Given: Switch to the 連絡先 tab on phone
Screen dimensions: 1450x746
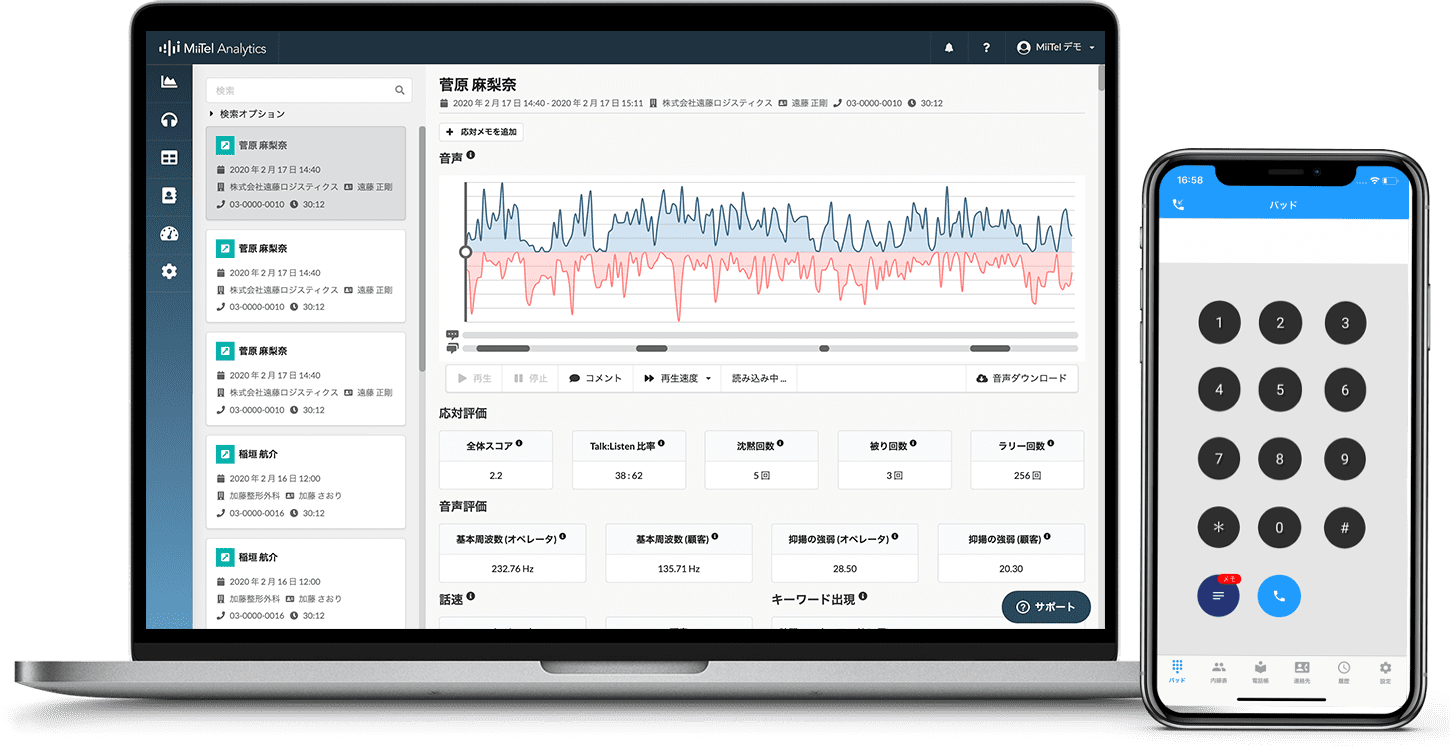Looking at the screenshot, I should tap(1301, 671).
